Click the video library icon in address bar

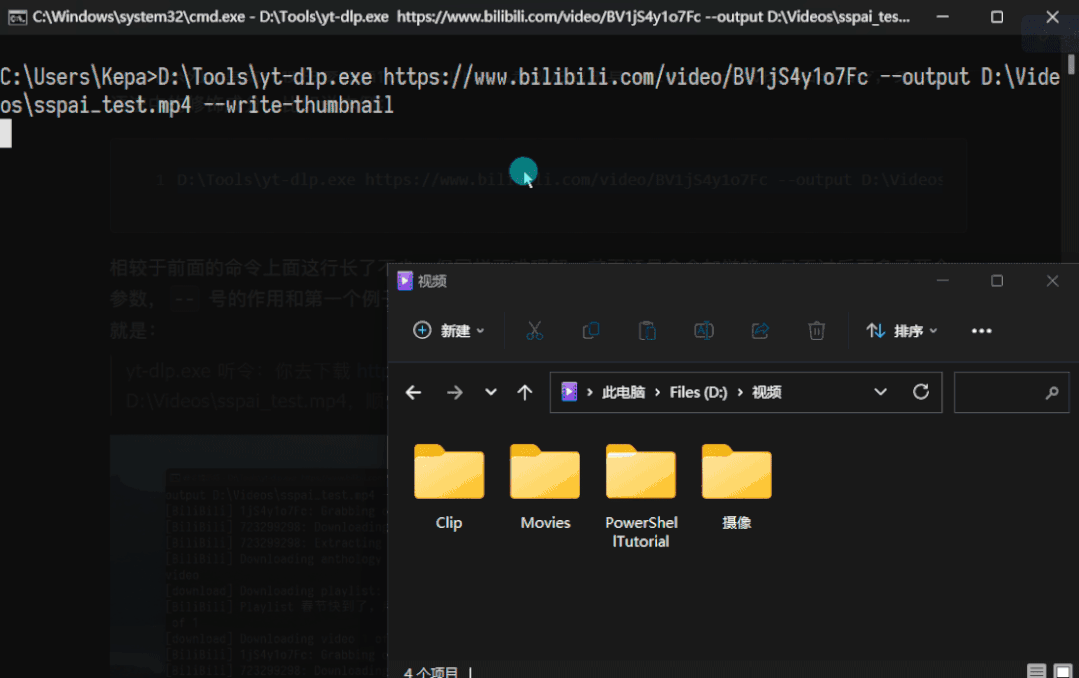coord(569,392)
